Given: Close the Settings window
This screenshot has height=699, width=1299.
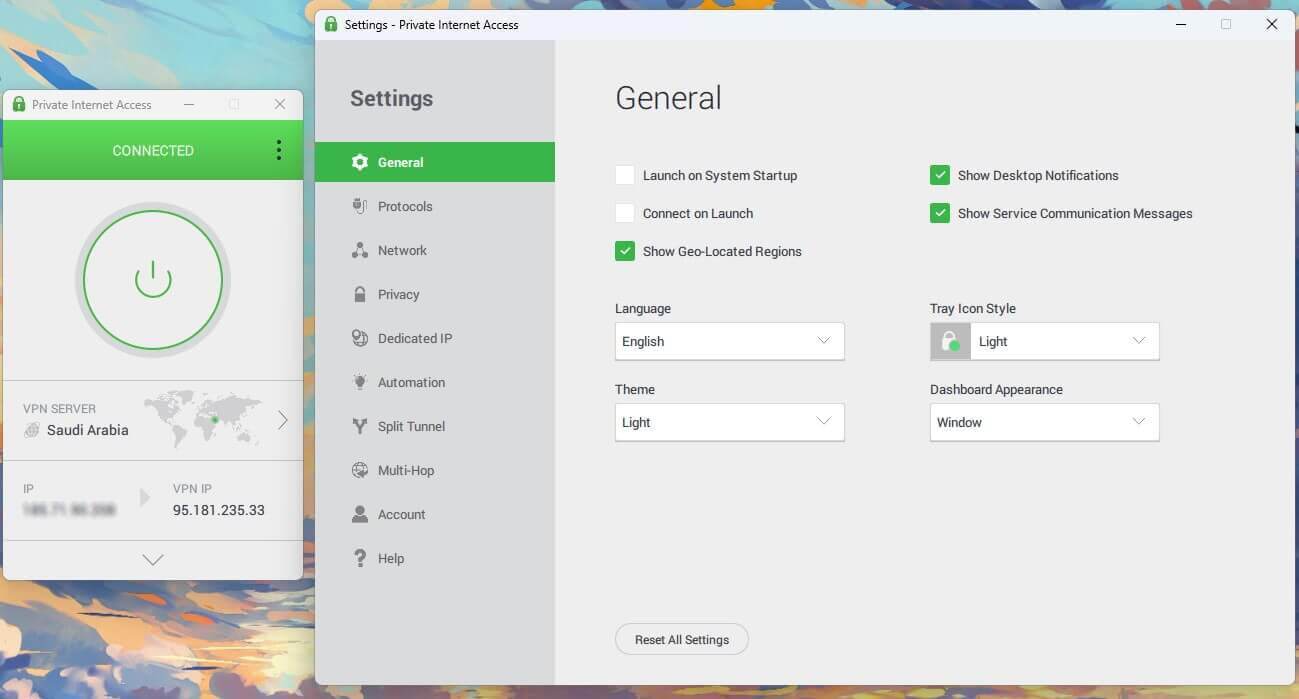Looking at the screenshot, I should pyautogui.click(x=1272, y=24).
